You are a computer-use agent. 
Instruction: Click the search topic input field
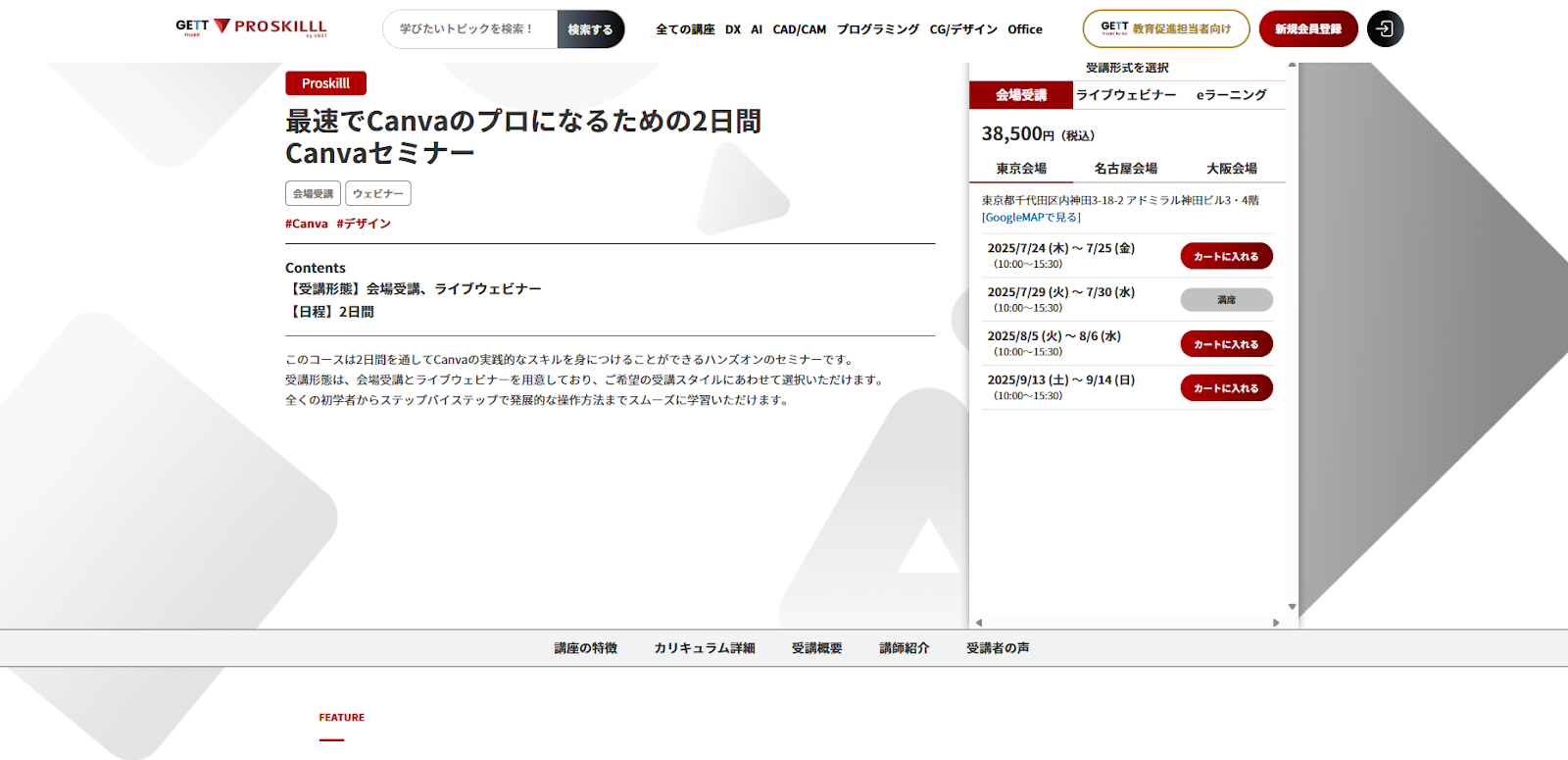[470, 29]
